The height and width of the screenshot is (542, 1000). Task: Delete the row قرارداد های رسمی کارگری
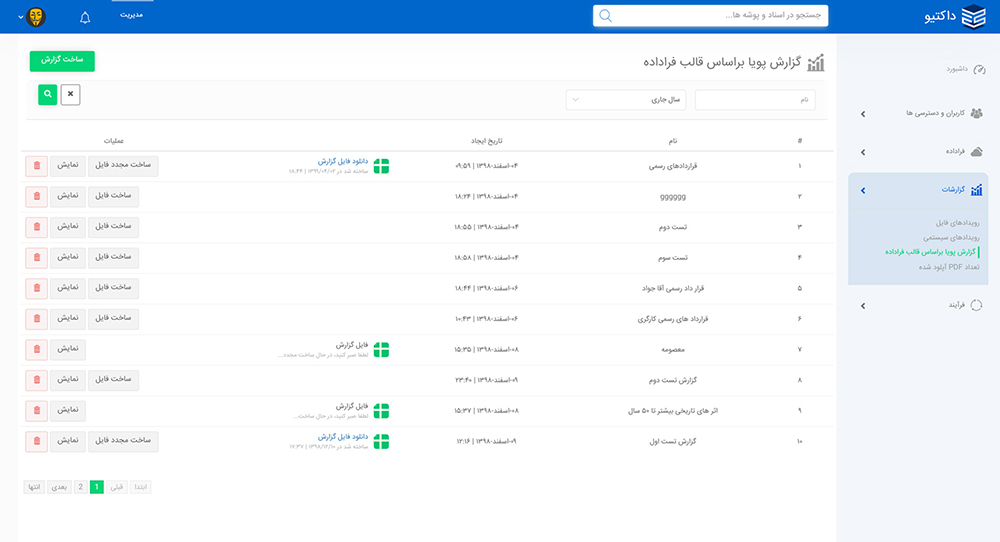click(x=37, y=319)
